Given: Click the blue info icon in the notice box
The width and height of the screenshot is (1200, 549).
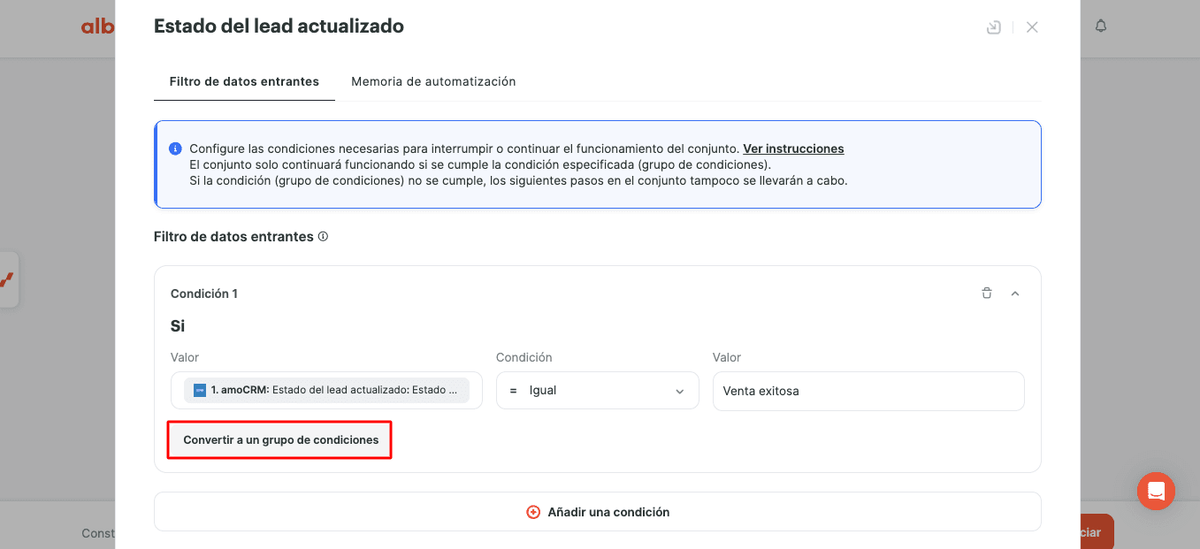Looking at the screenshot, I should point(175,148).
